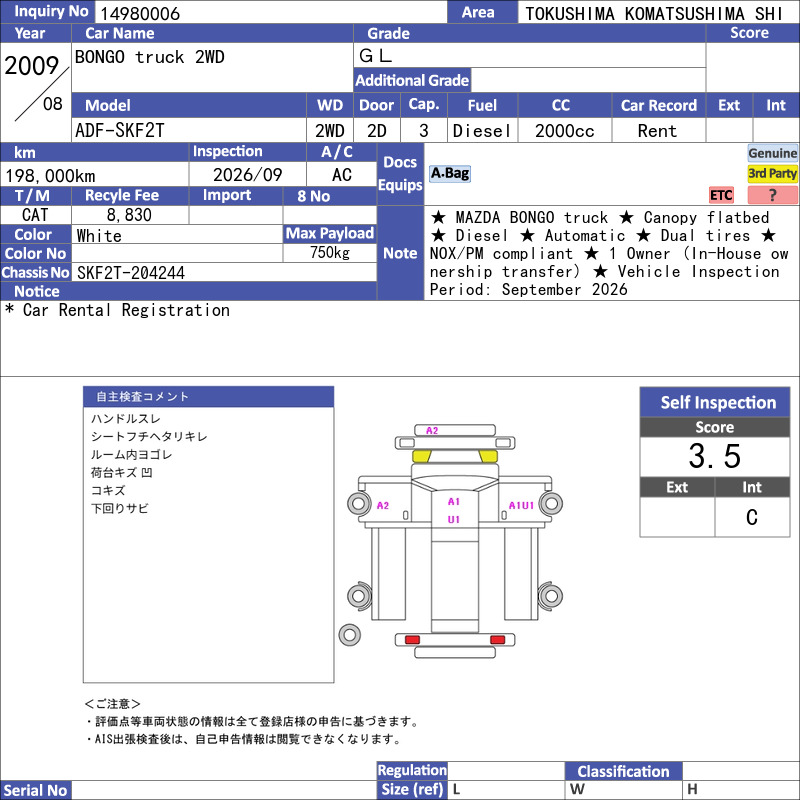Click the red ETC badge
Viewport: 800px width, 800px height.
click(x=721, y=195)
